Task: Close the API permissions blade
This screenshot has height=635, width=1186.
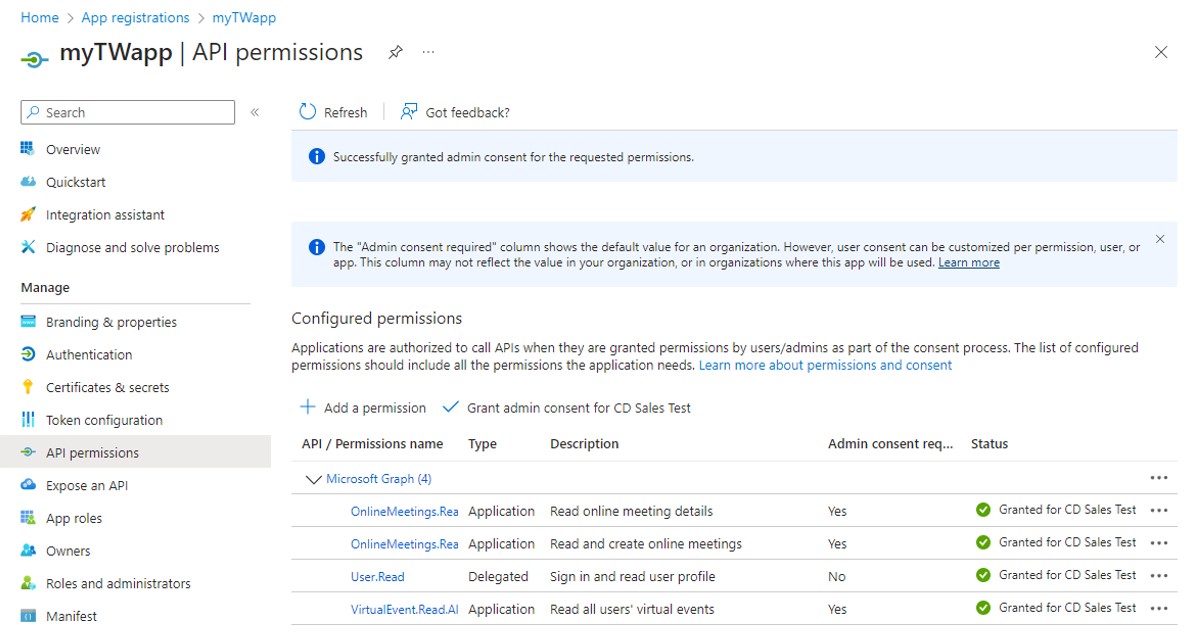Action: 1161,52
